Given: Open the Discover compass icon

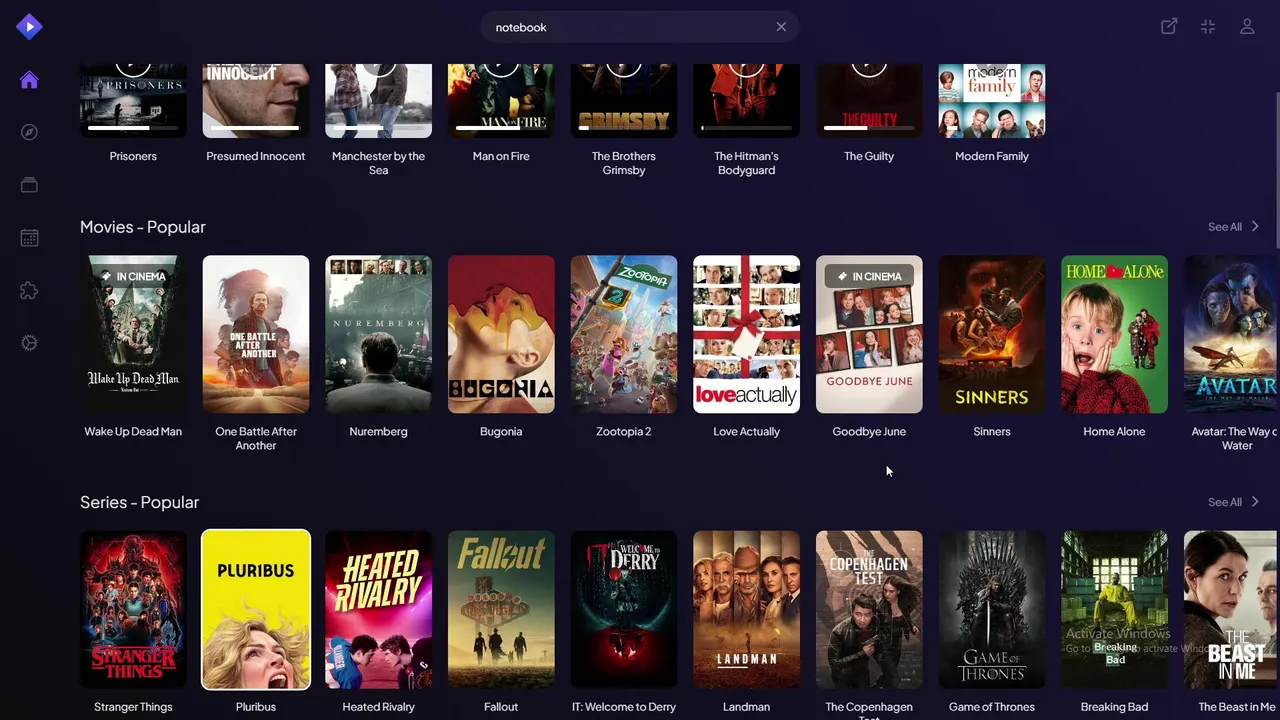Looking at the screenshot, I should tap(29, 132).
